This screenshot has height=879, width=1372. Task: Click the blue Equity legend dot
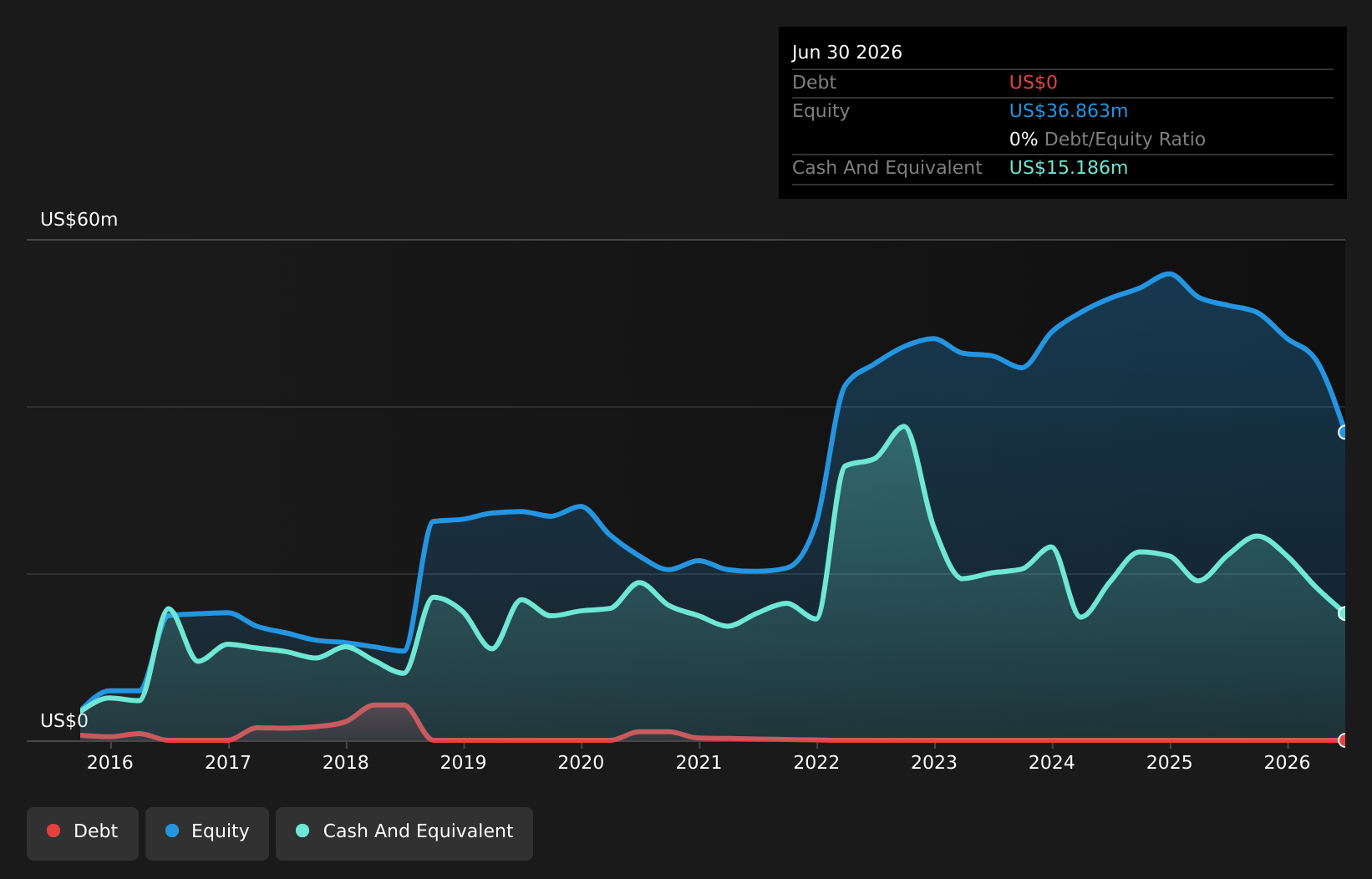tap(172, 831)
